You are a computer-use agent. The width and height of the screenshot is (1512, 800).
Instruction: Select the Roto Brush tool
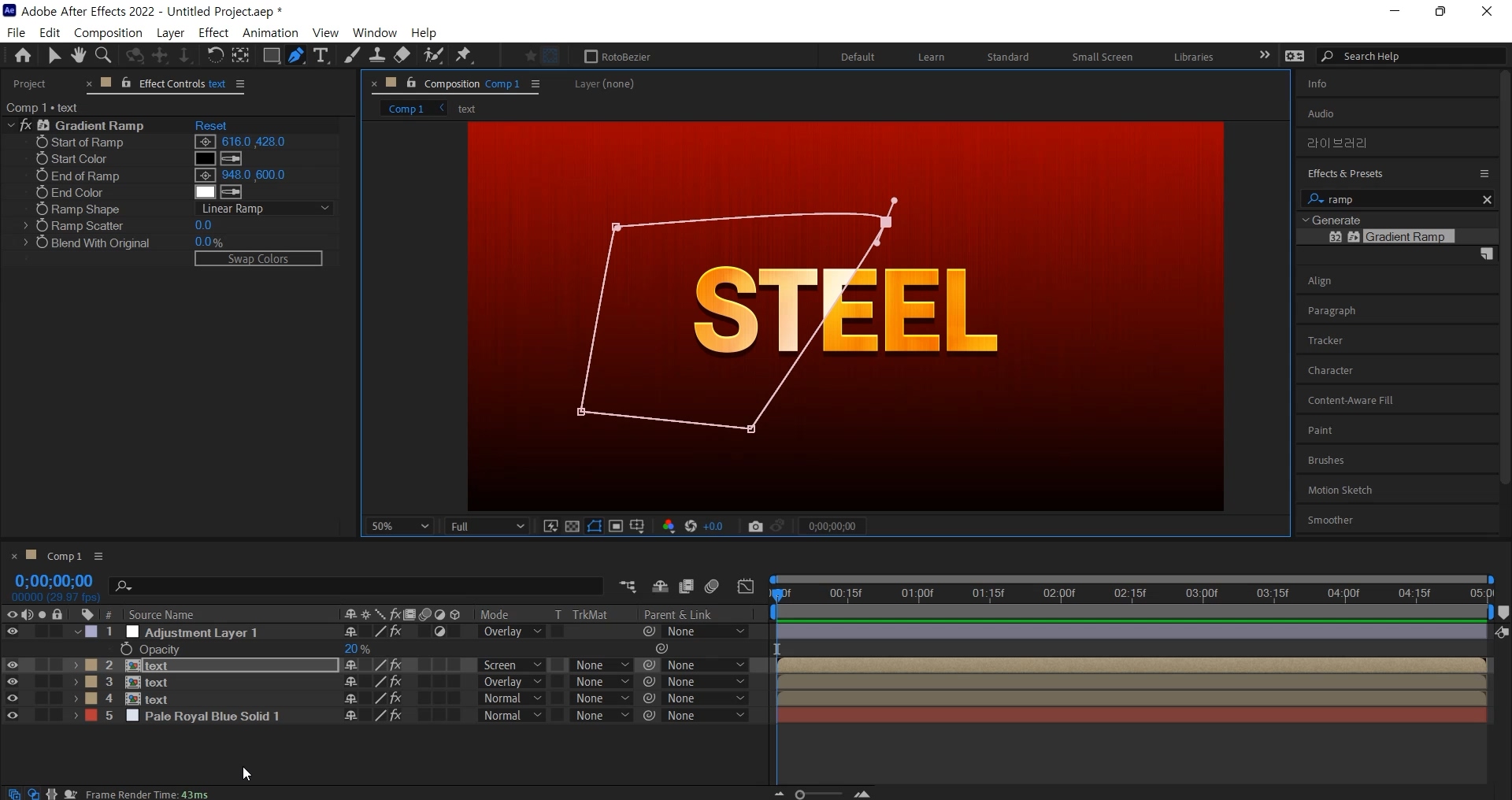(x=433, y=55)
